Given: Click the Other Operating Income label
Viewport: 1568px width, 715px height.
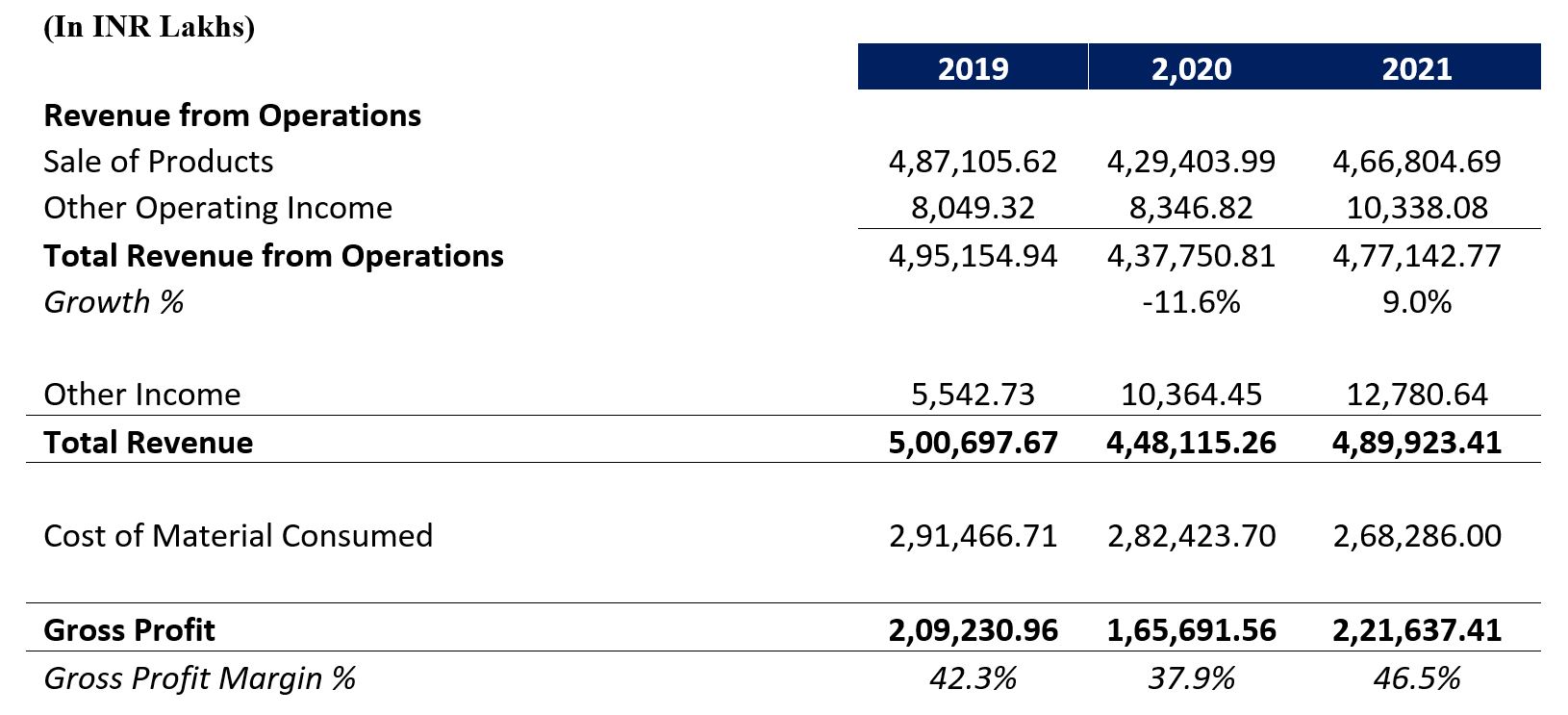Looking at the screenshot, I should coord(217,208).
